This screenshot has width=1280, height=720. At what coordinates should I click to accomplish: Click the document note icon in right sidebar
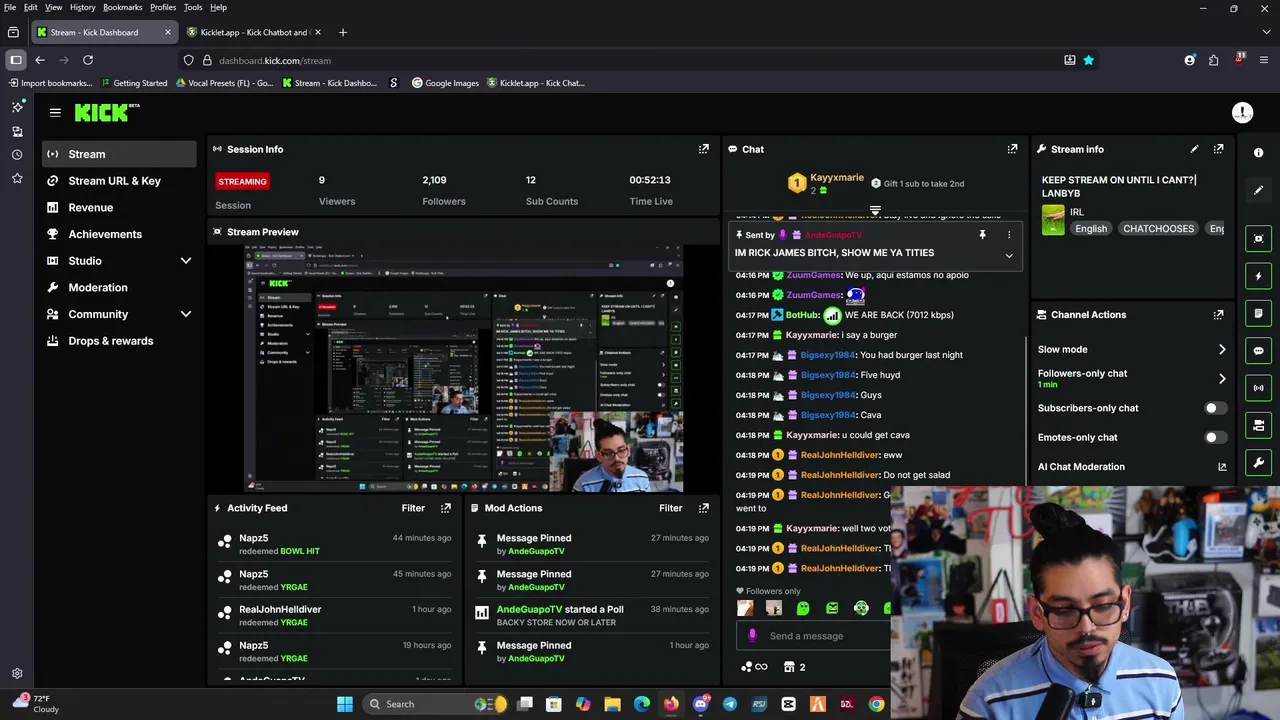point(1259,313)
